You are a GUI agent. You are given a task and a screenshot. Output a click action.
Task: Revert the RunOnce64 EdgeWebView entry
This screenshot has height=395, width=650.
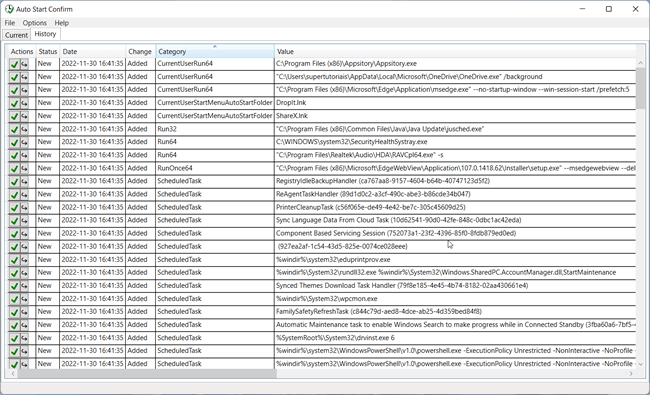24,169
